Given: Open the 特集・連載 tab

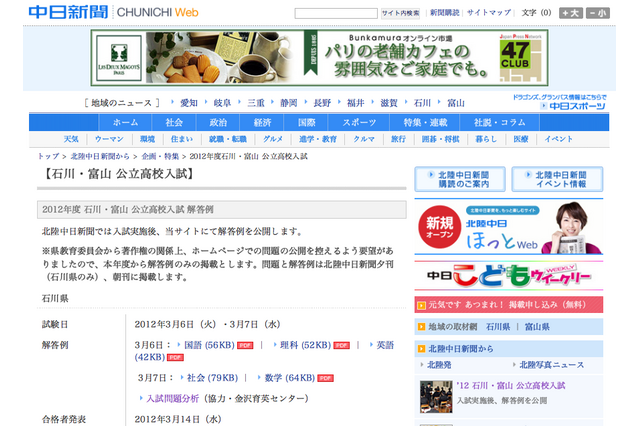Looking at the screenshot, I should point(425,122).
